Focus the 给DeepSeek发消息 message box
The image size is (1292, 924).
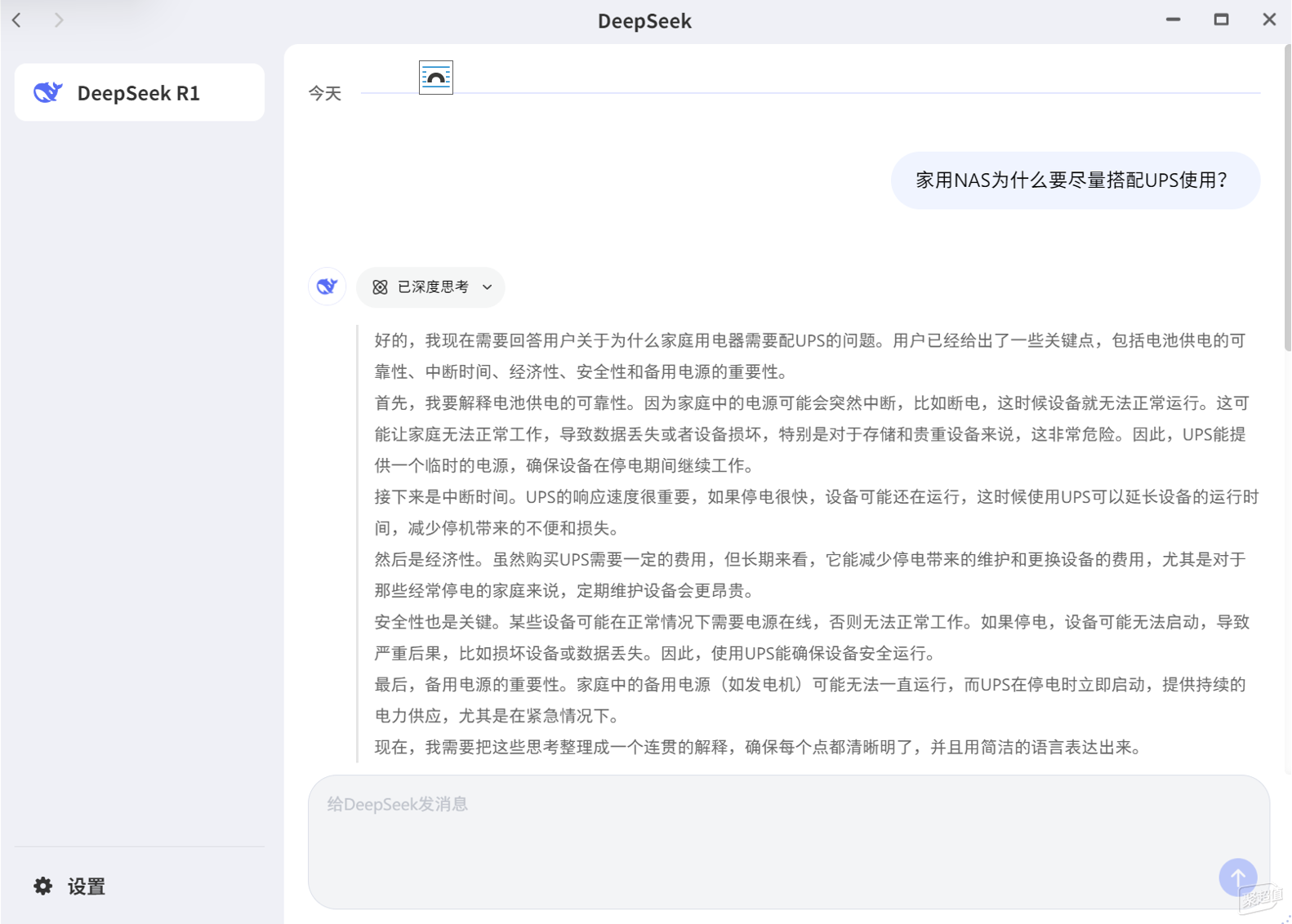click(x=788, y=842)
